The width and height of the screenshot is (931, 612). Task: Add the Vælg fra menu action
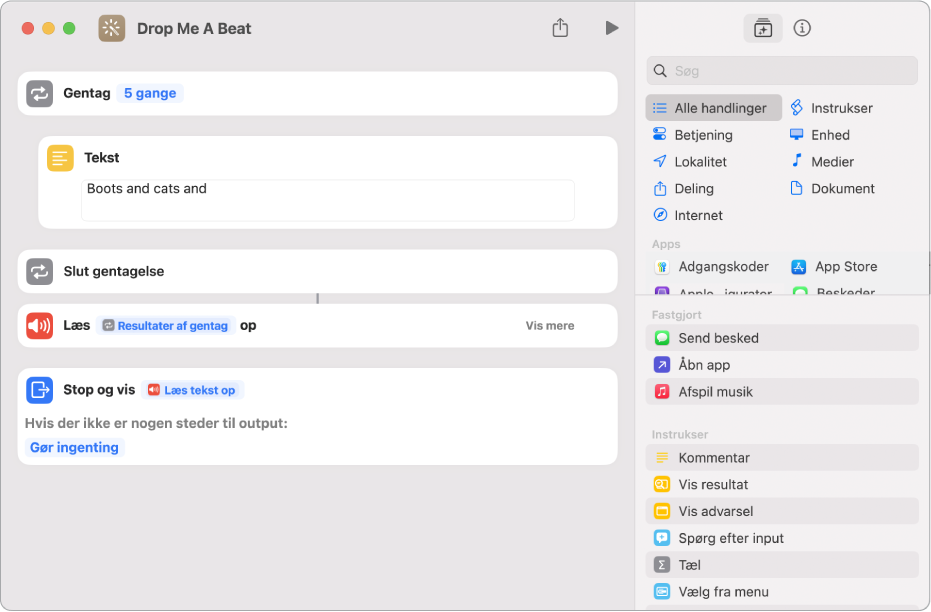tap(782, 592)
